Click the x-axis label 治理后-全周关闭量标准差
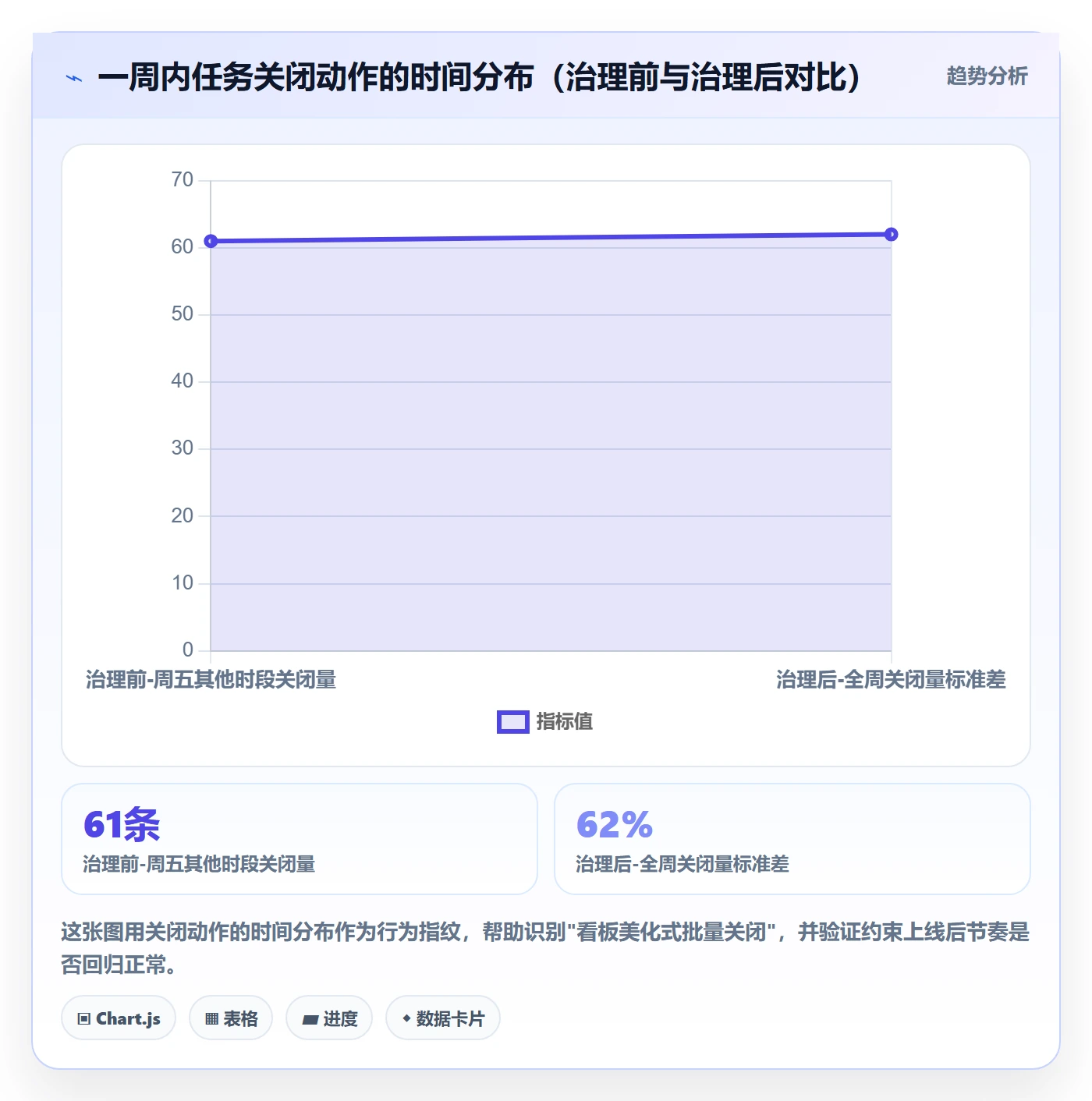Screen dimensions: 1092x1101 coord(891,680)
